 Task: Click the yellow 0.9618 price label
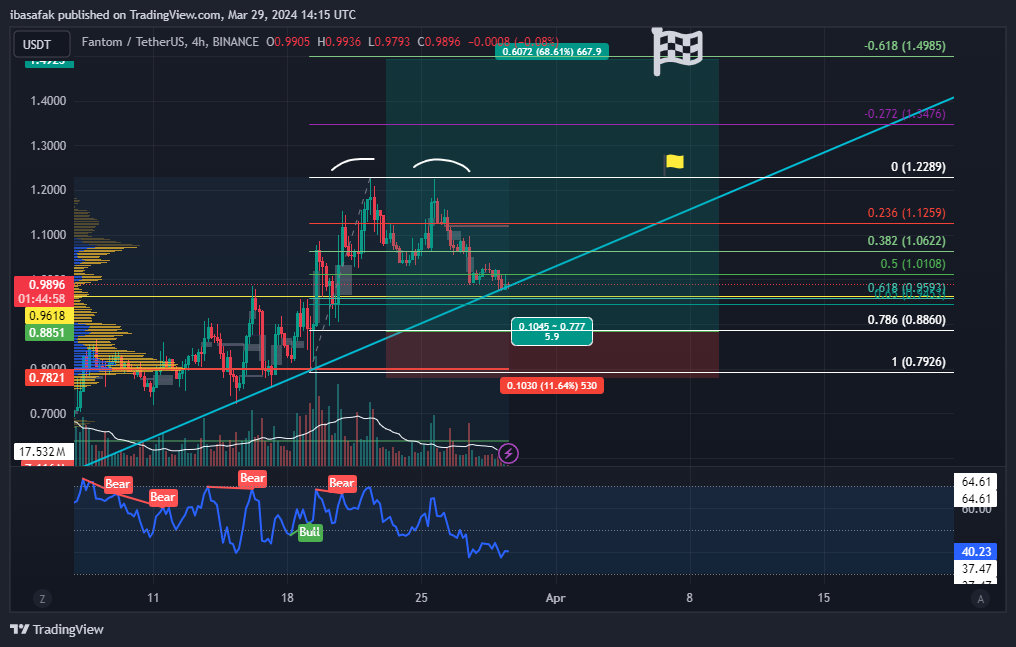[x=49, y=316]
